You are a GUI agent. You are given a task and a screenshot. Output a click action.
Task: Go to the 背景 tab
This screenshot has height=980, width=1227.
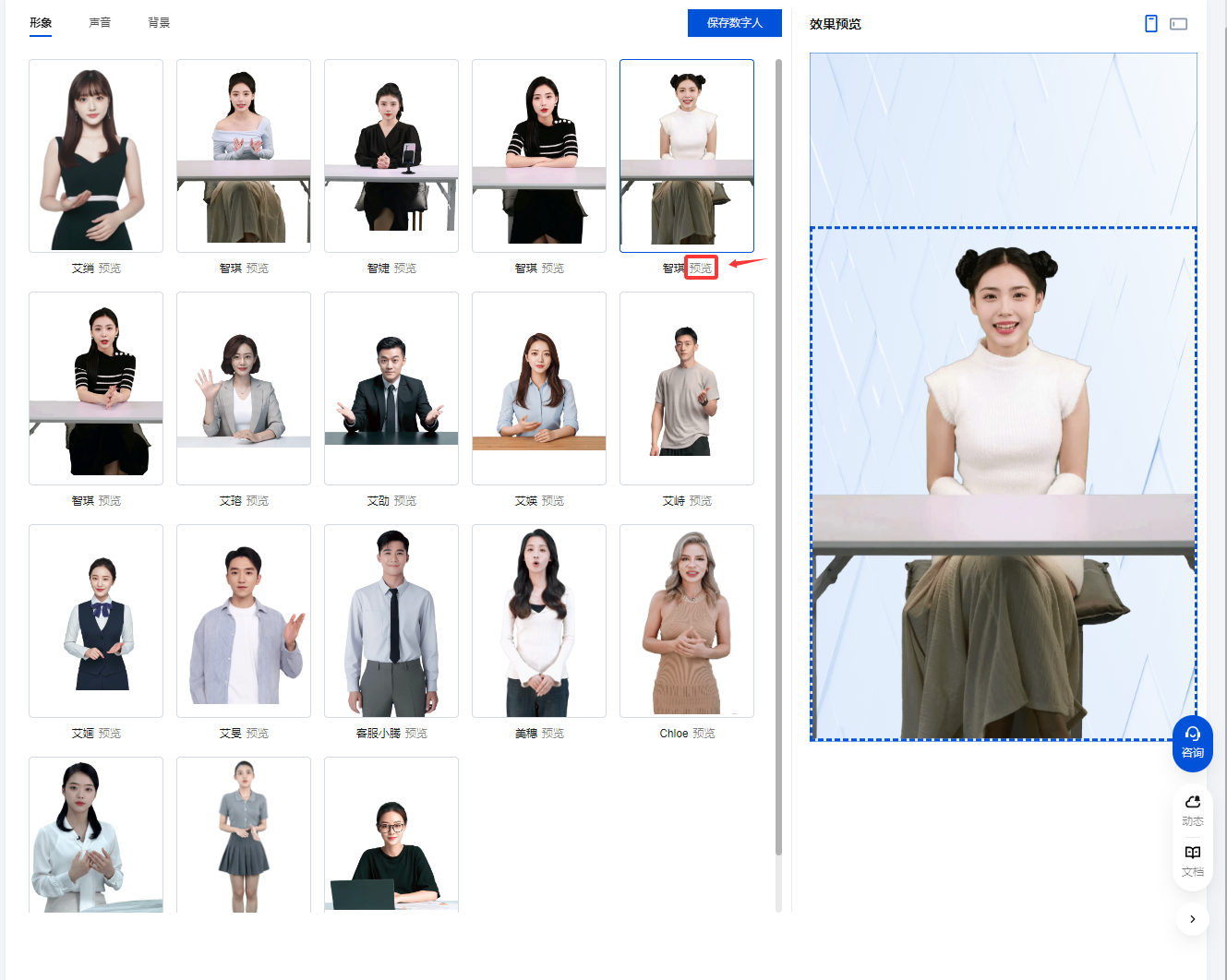[x=159, y=23]
